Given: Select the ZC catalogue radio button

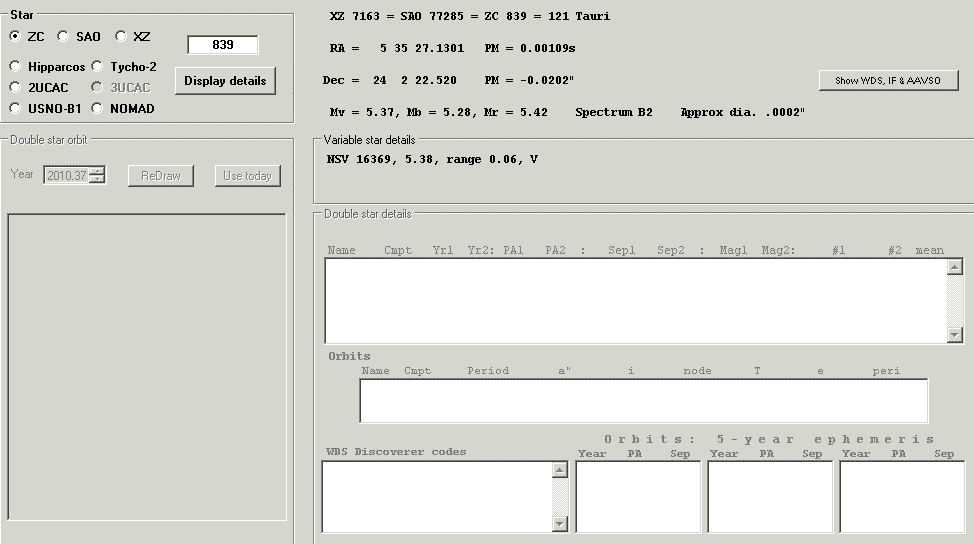Looking at the screenshot, I should (15, 36).
